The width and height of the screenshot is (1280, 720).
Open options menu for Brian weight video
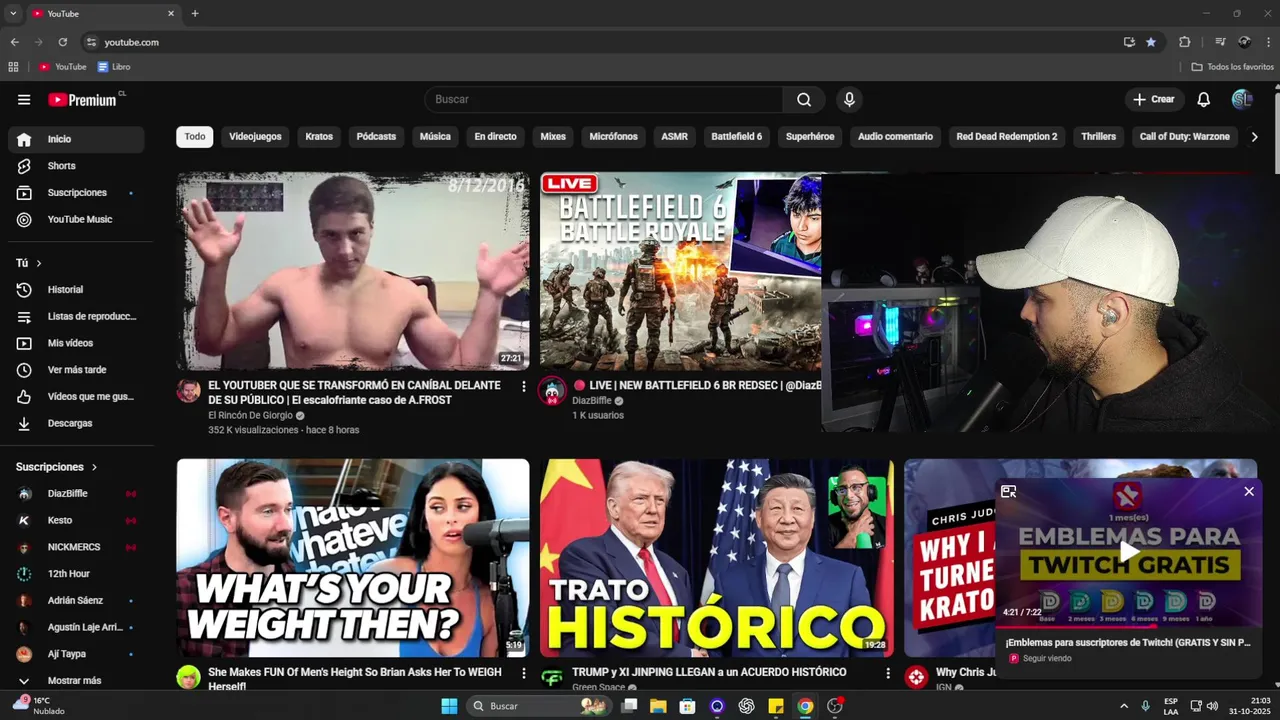pos(523,673)
